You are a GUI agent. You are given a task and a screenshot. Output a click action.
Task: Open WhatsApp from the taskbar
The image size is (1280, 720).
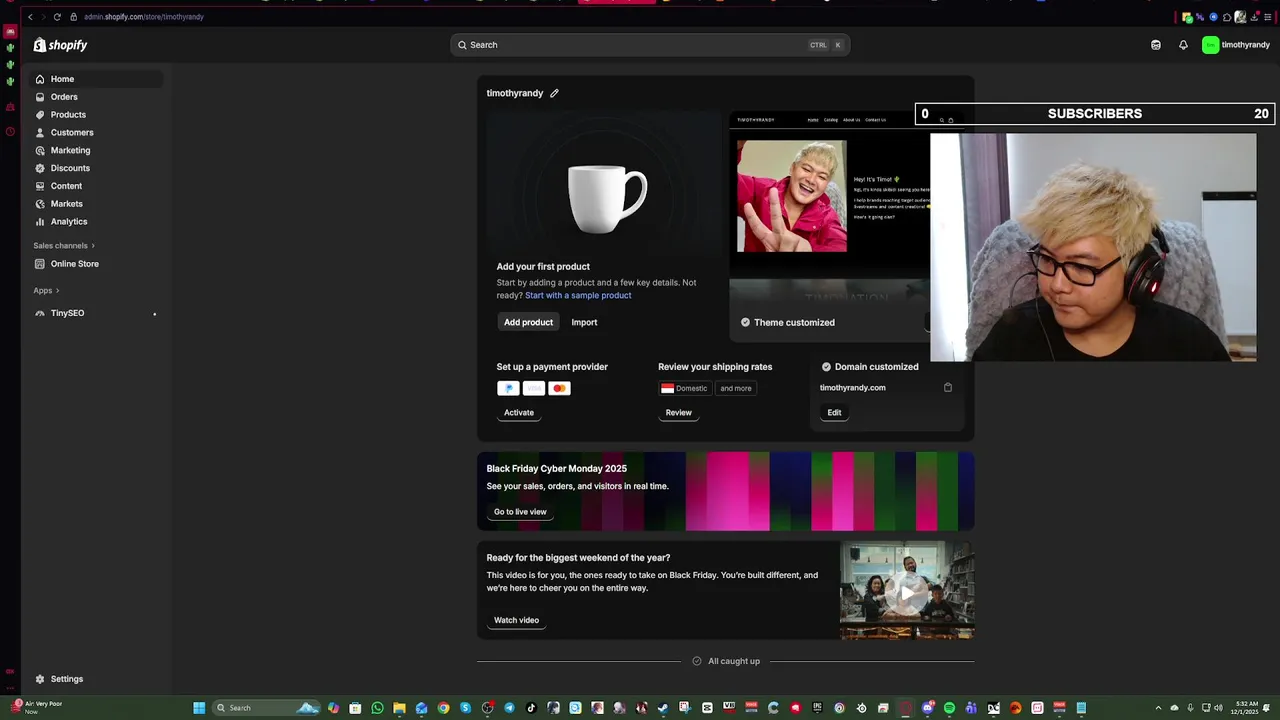(x=377, y=708)
